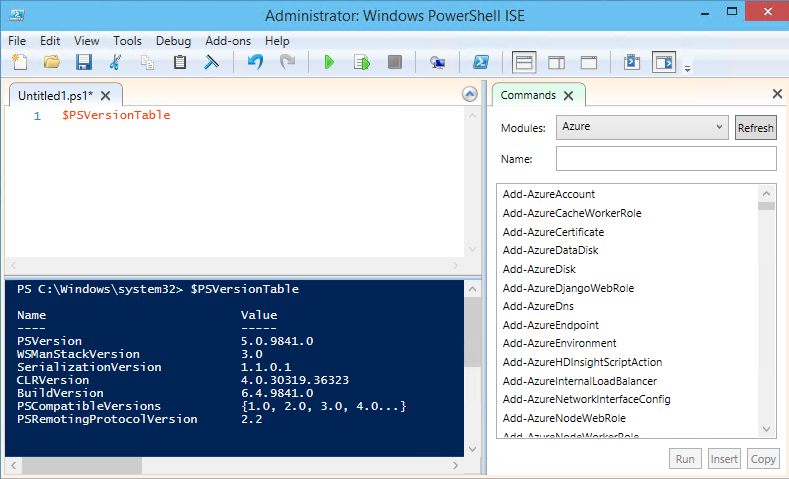Open Edit menu

point(50,41)
